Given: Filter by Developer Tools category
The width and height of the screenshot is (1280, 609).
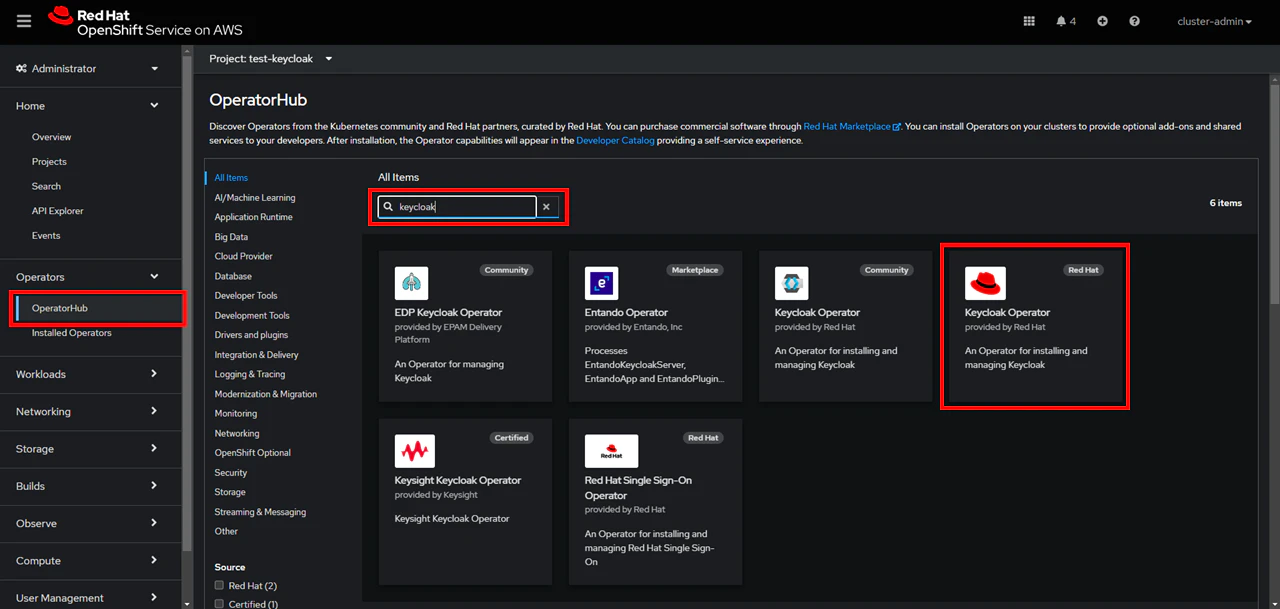Looking at the screenshot, I should 246,296.
